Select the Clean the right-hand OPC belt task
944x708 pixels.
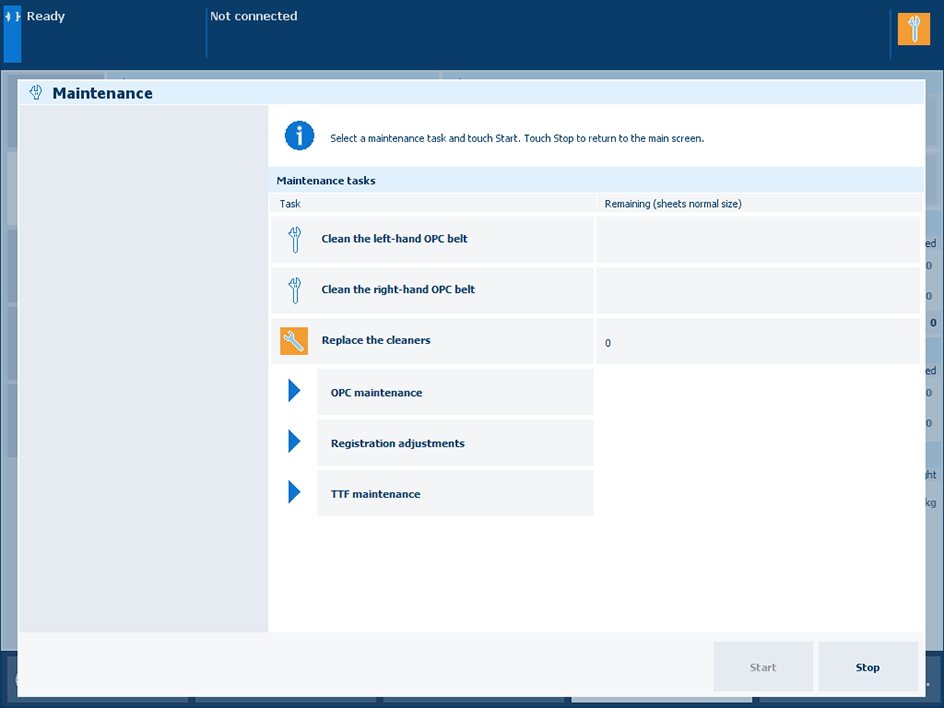point(398,290)
